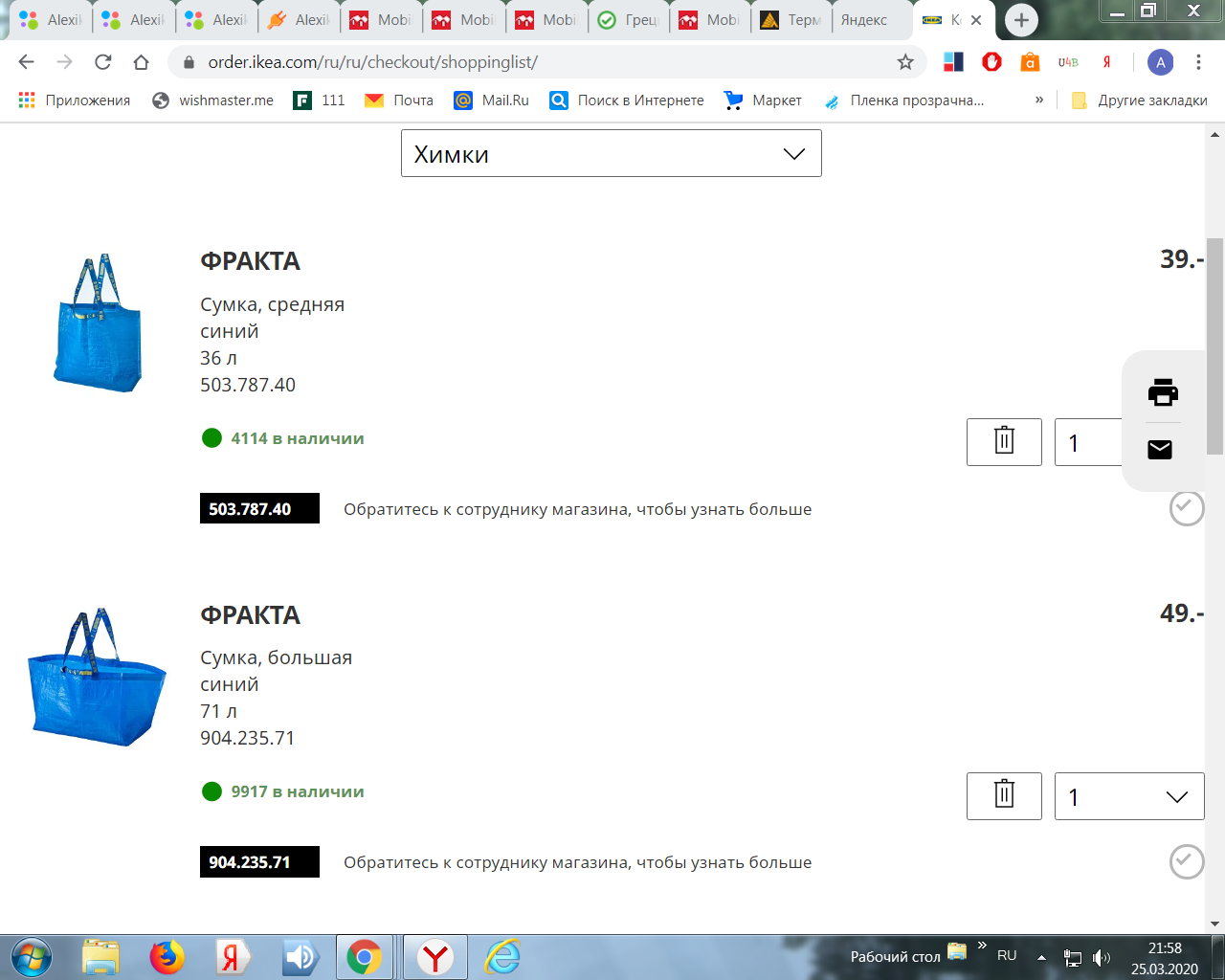
Task: Open the Mail.Ru bookmark
Action: click(492, 100)
